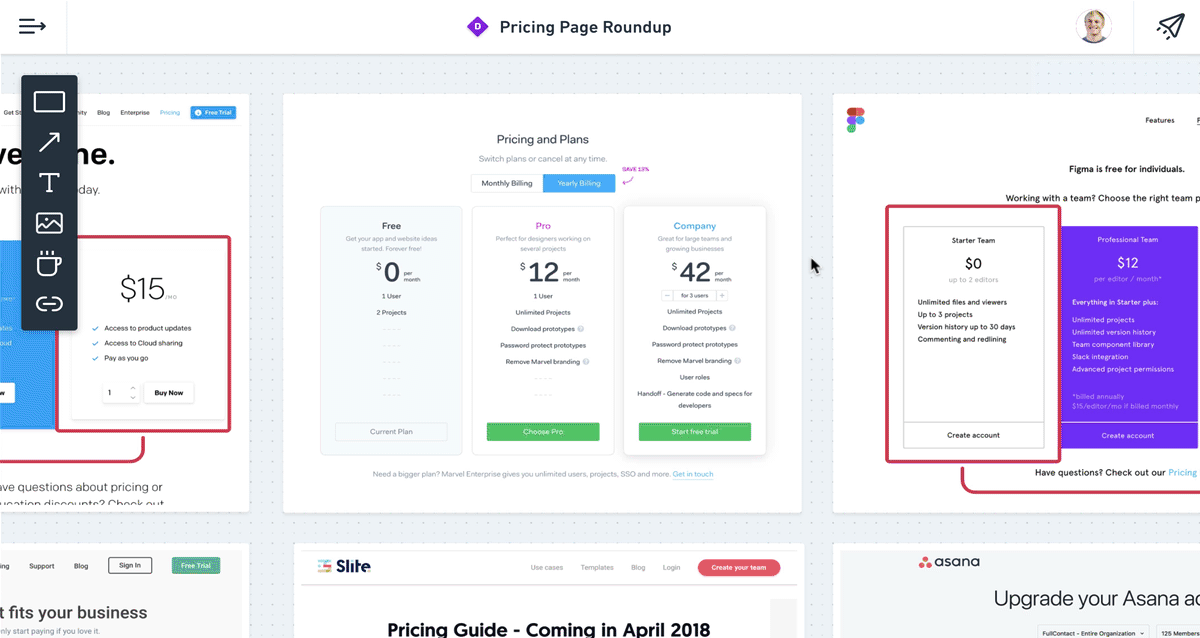Click the Get in touch link
This screenshot has width=1200, height=638.
coord(693,474)
